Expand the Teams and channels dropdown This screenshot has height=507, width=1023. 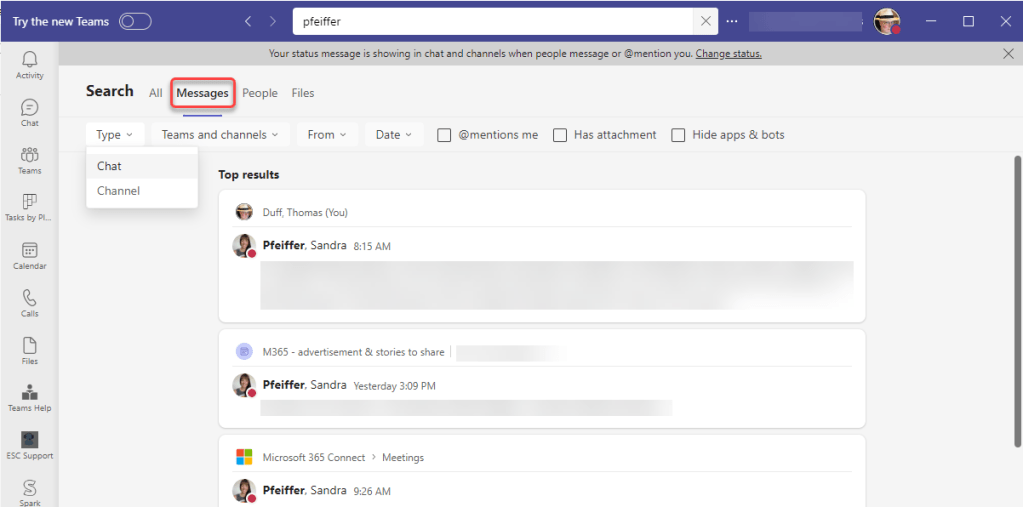coord(220,135)
